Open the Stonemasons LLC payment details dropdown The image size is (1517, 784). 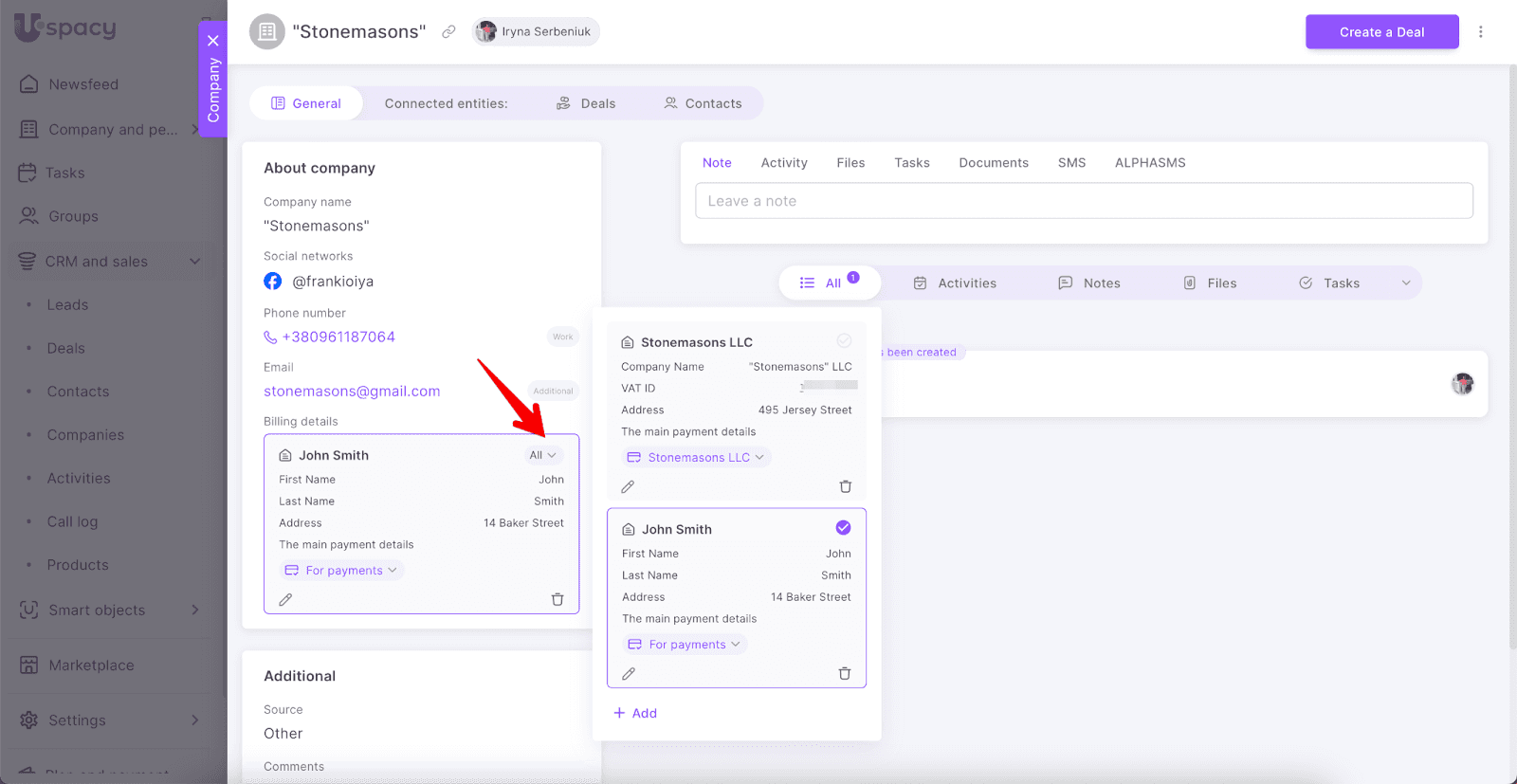697,458
